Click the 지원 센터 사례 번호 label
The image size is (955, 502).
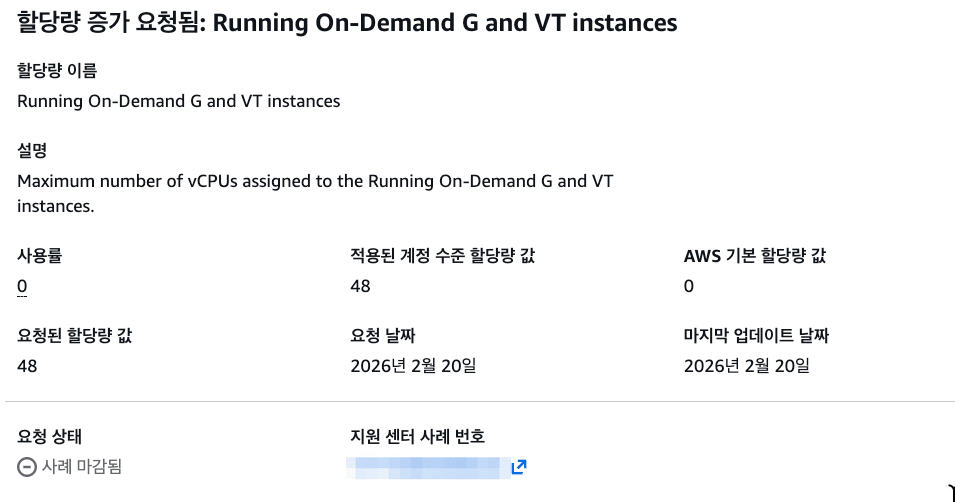coord(417,436)
